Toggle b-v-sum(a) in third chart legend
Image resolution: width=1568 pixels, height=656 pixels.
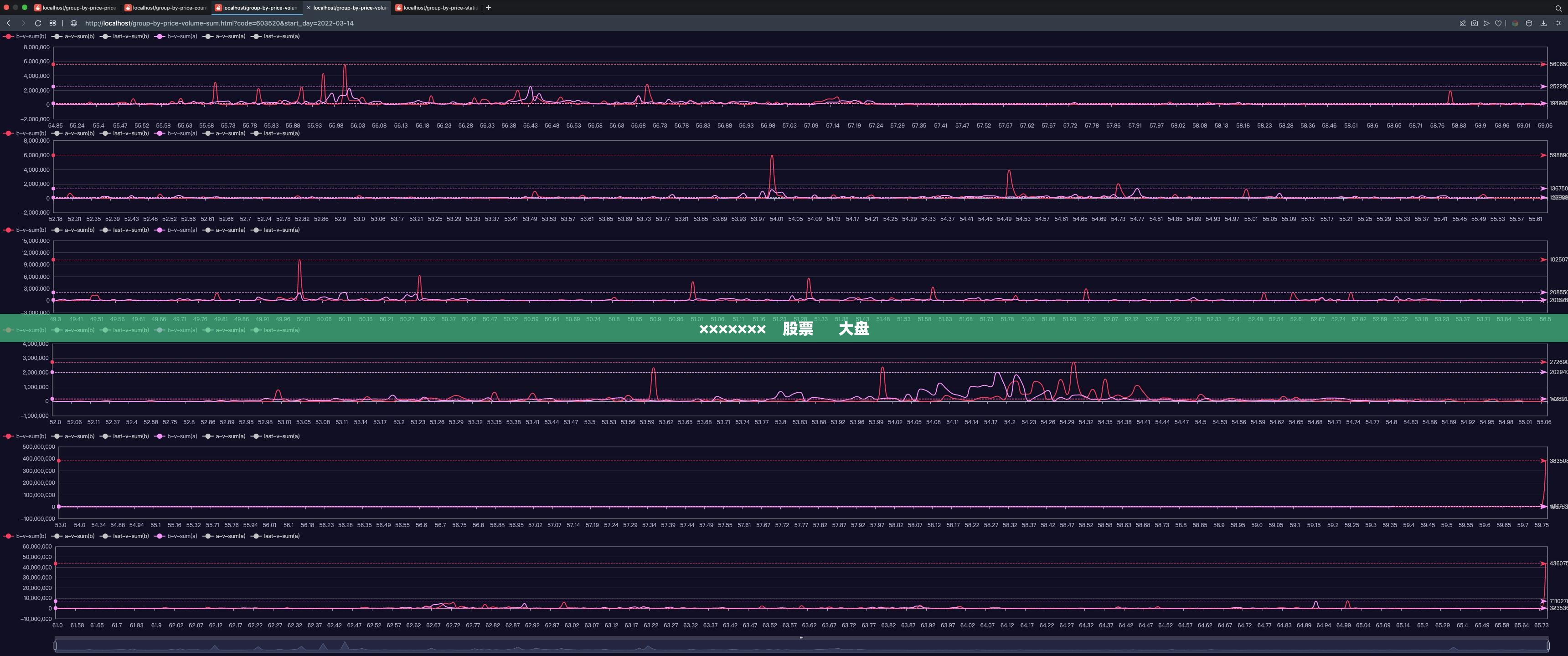(x=176, y=230)
